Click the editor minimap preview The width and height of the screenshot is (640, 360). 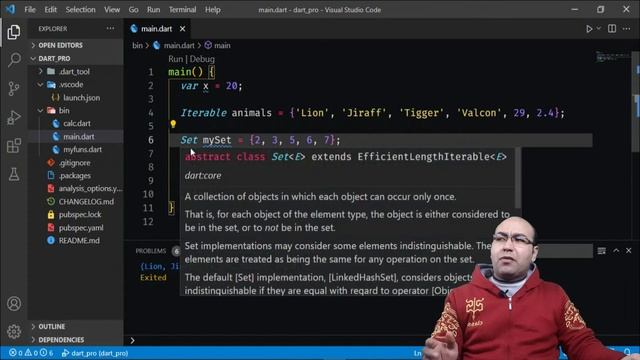point(612,57)
